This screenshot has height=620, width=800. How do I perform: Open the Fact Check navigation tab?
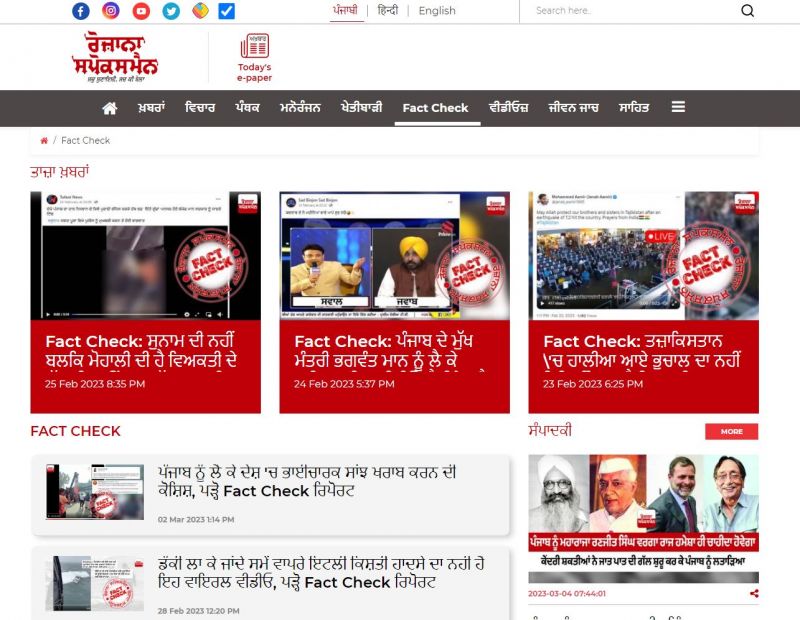coord(435,108)
